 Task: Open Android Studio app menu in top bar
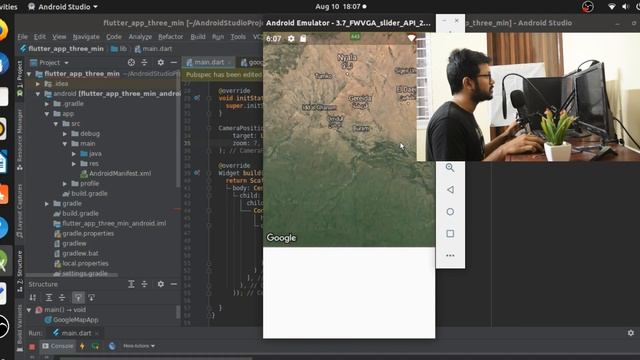[63, 7]
